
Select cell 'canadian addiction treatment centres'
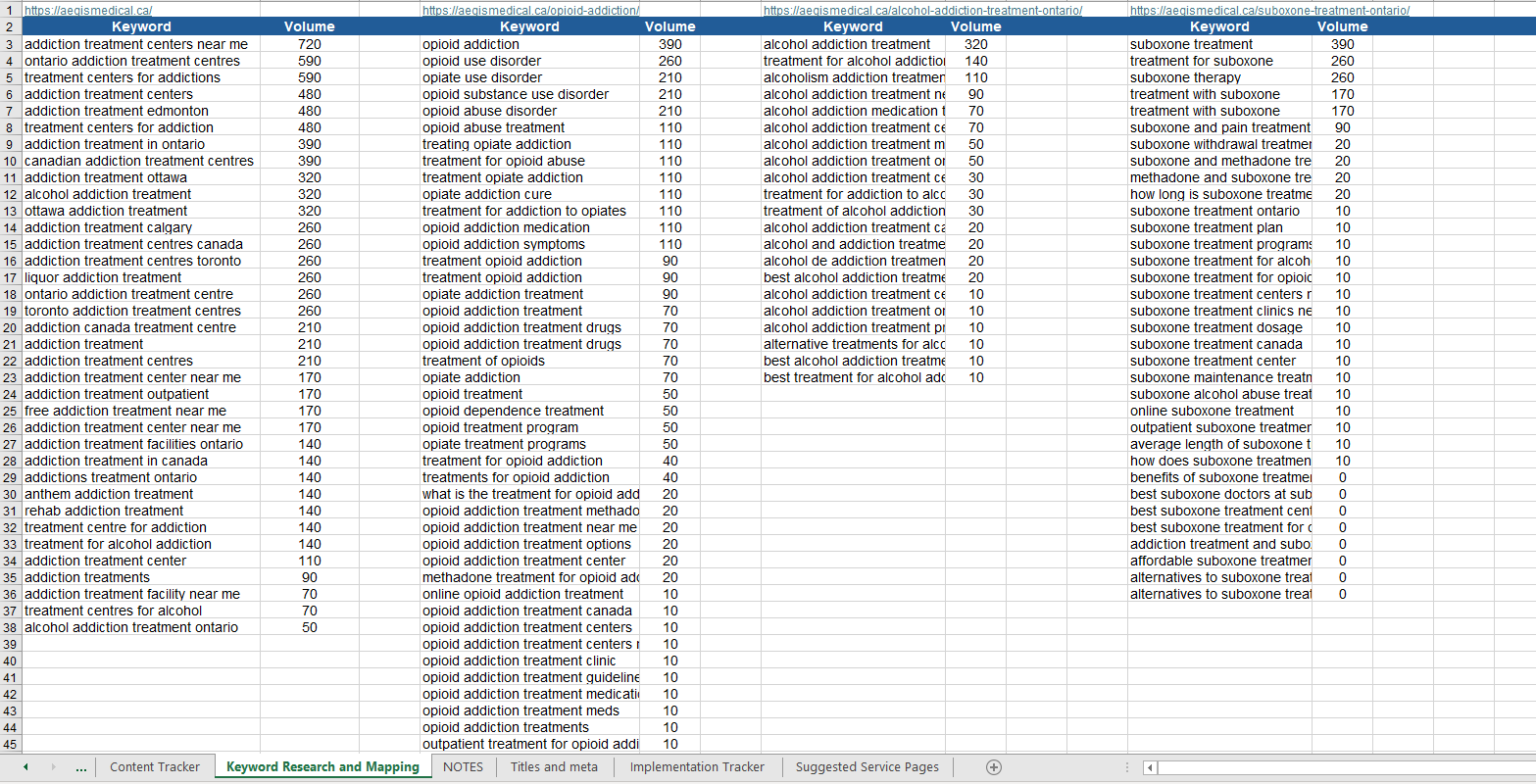[x=141, y=161]
